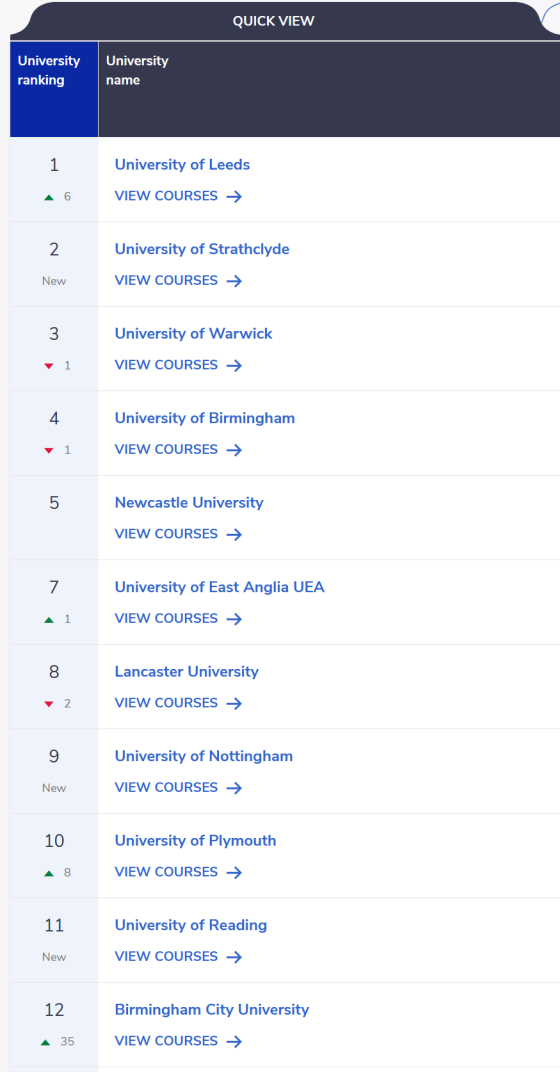
Task: Select the University name column header
Action: tap(329, 89)
